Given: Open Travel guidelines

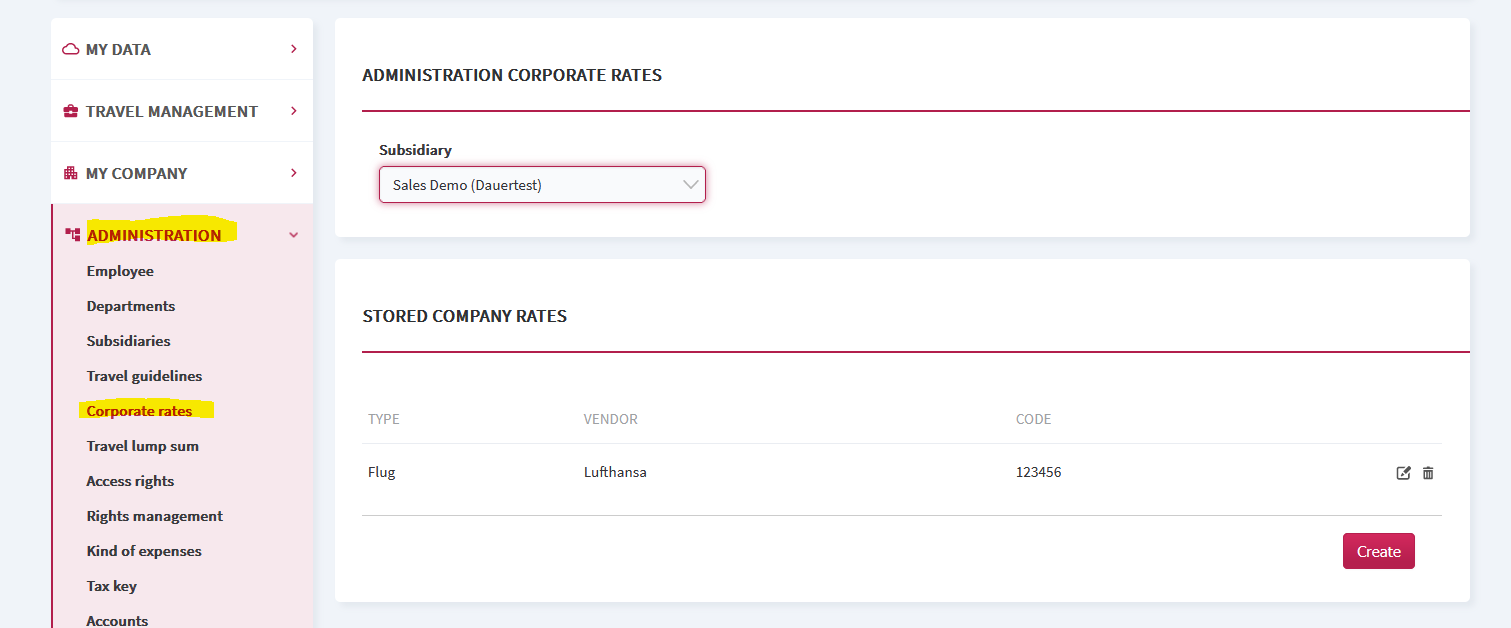Looking at the screenshot, I should 144,376.
